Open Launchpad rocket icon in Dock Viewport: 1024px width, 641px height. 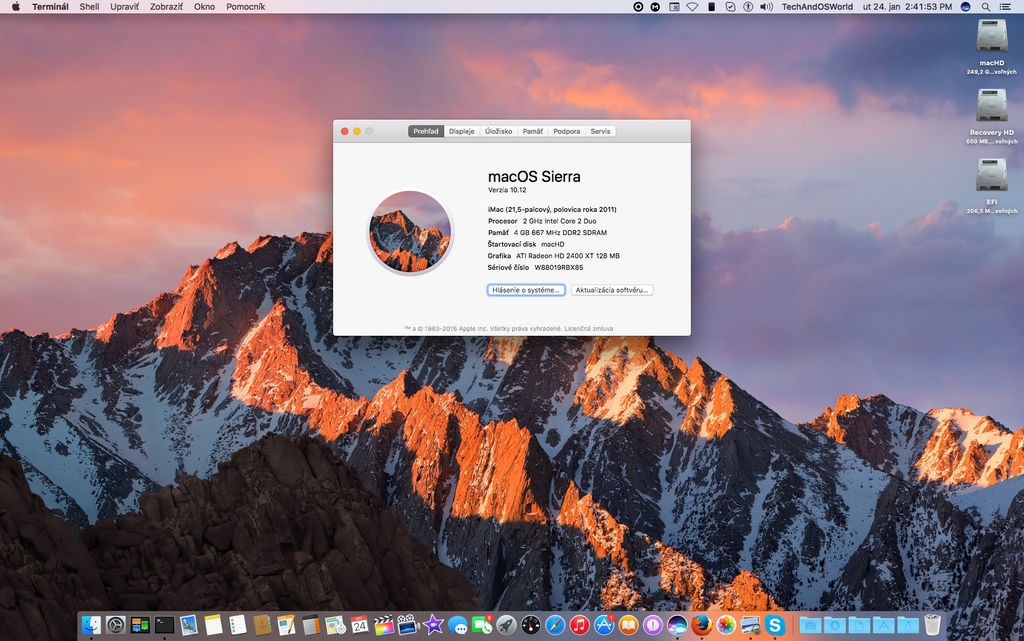[x=506, y=625]
